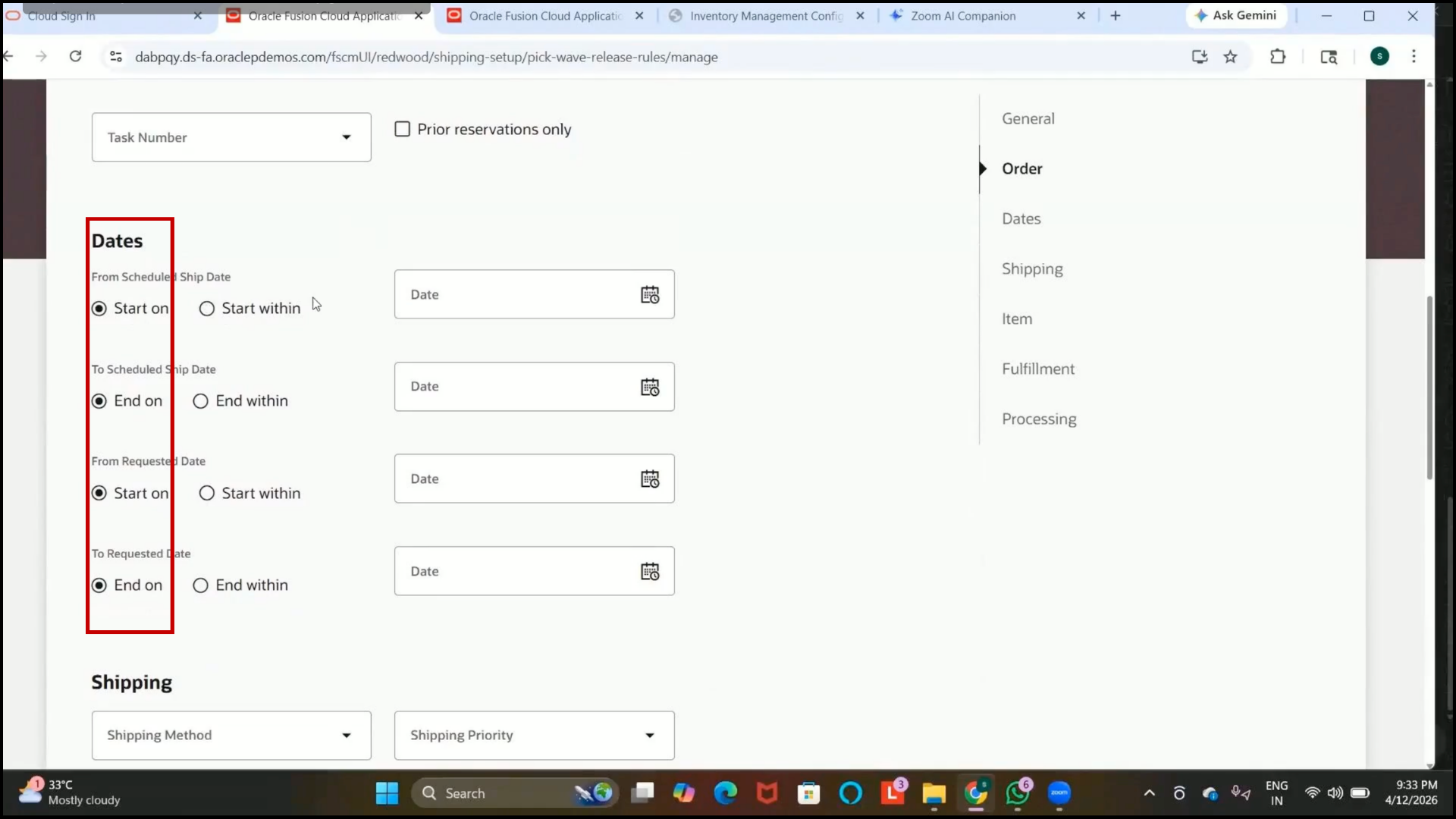The height and width of the screenshot is (819, 1456).
Task: Select End within for To Scheduled Ship Date
Action: (x=201, y=401)
